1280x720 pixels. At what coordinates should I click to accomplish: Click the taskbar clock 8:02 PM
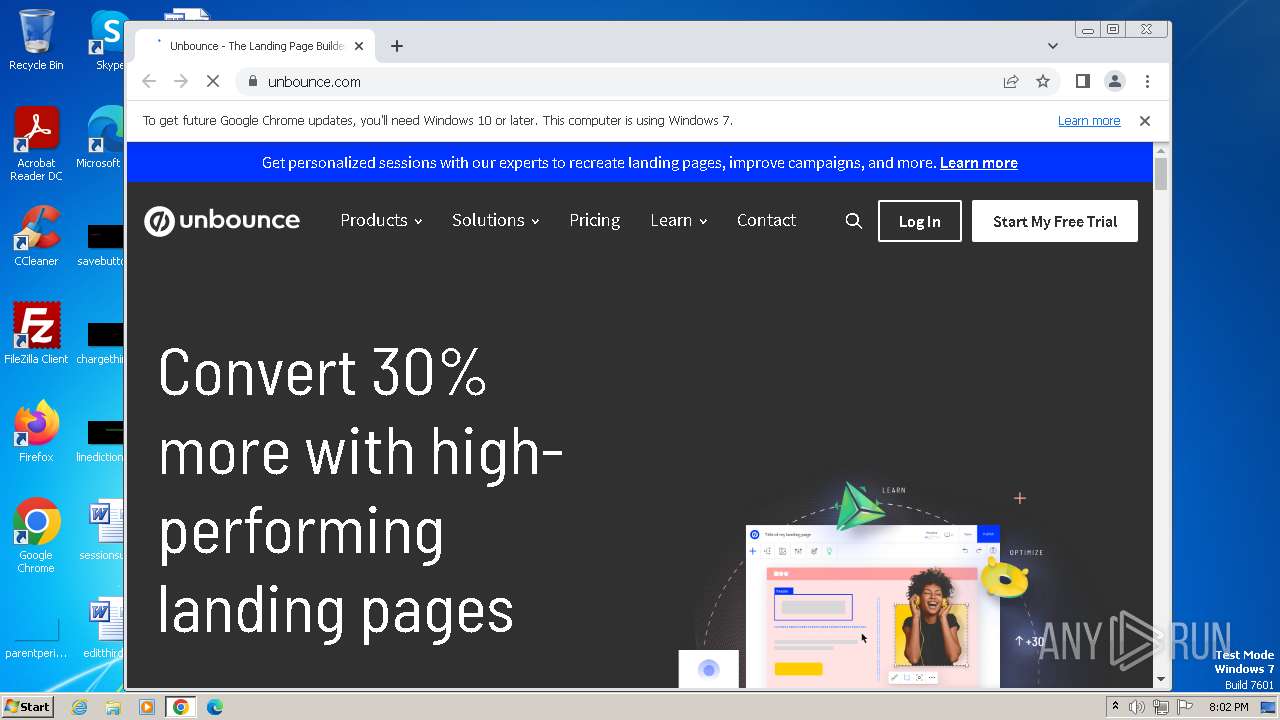pos(1229,707)
